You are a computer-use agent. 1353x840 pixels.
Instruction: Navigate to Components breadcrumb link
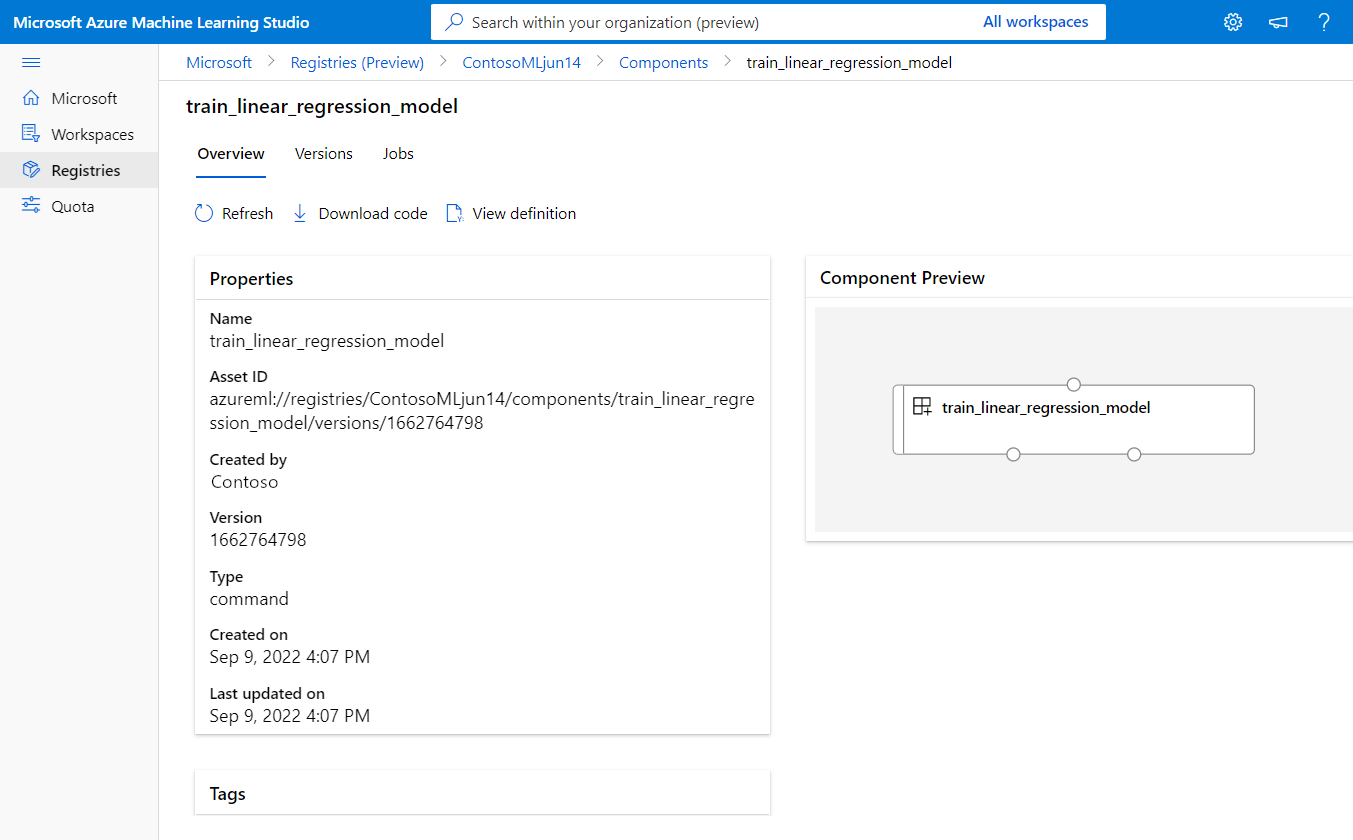[x=663, y=62]
